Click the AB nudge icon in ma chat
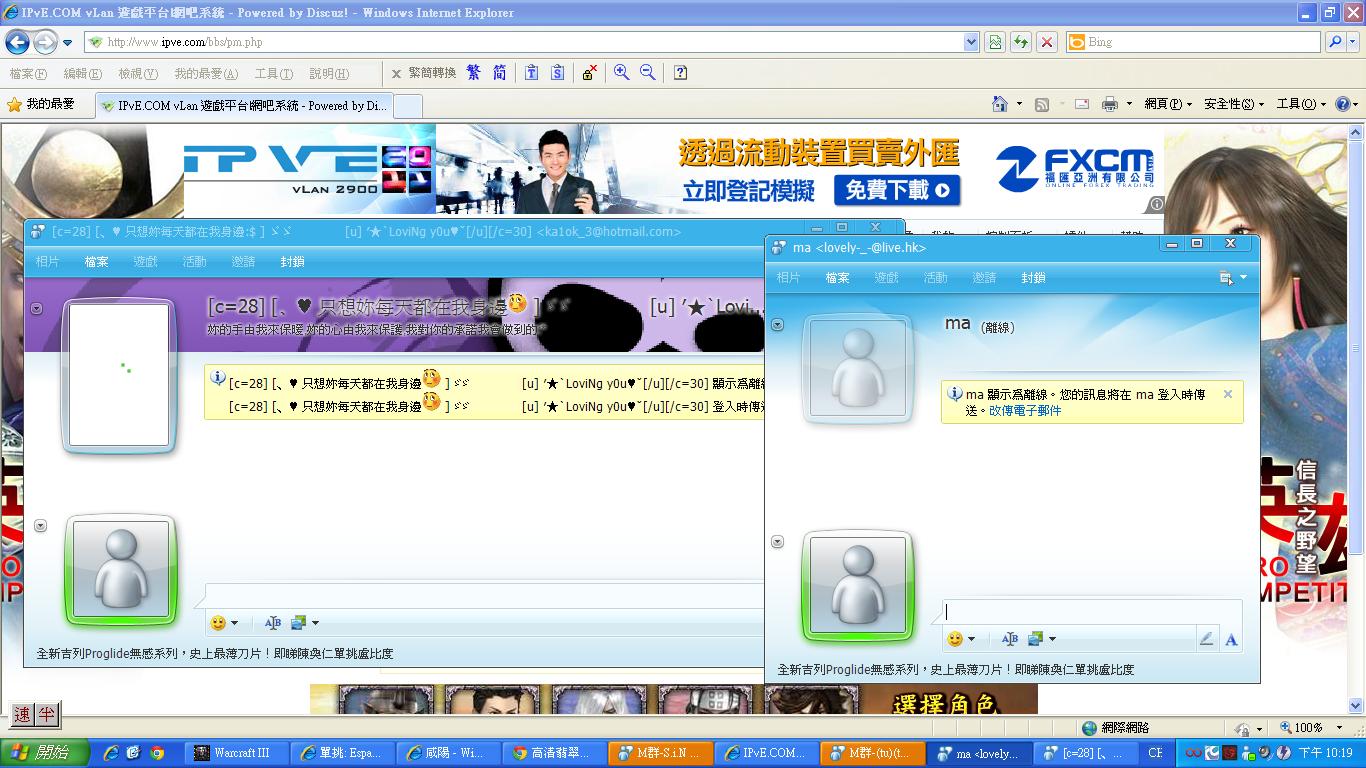The image size is (1366, 768). (x=1010, y=639)
